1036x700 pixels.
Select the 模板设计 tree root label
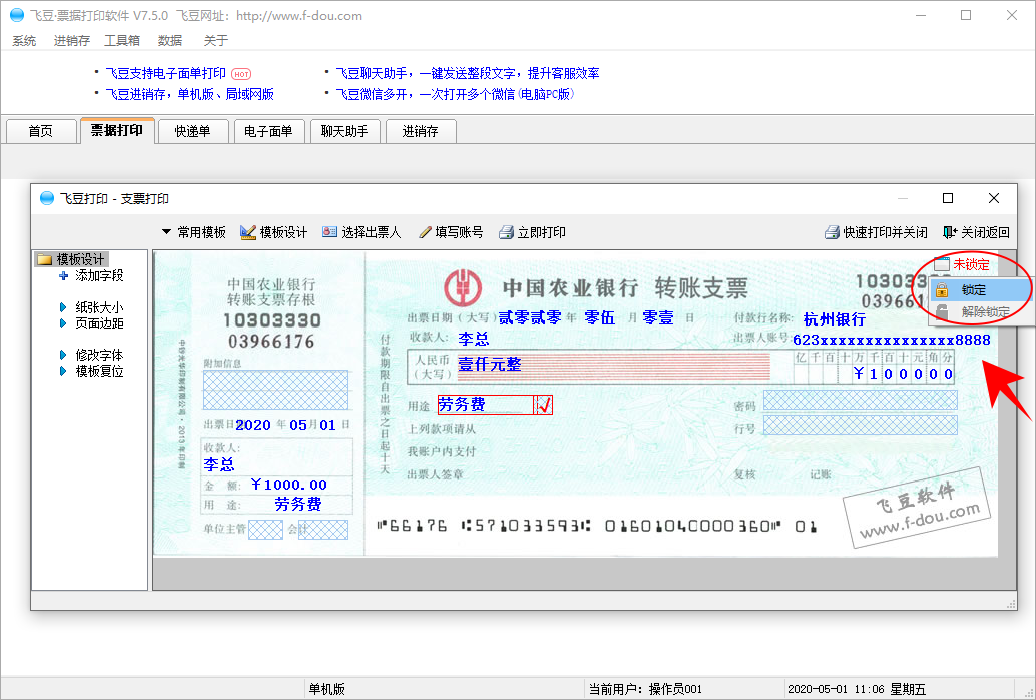click(x=81, y=259)
